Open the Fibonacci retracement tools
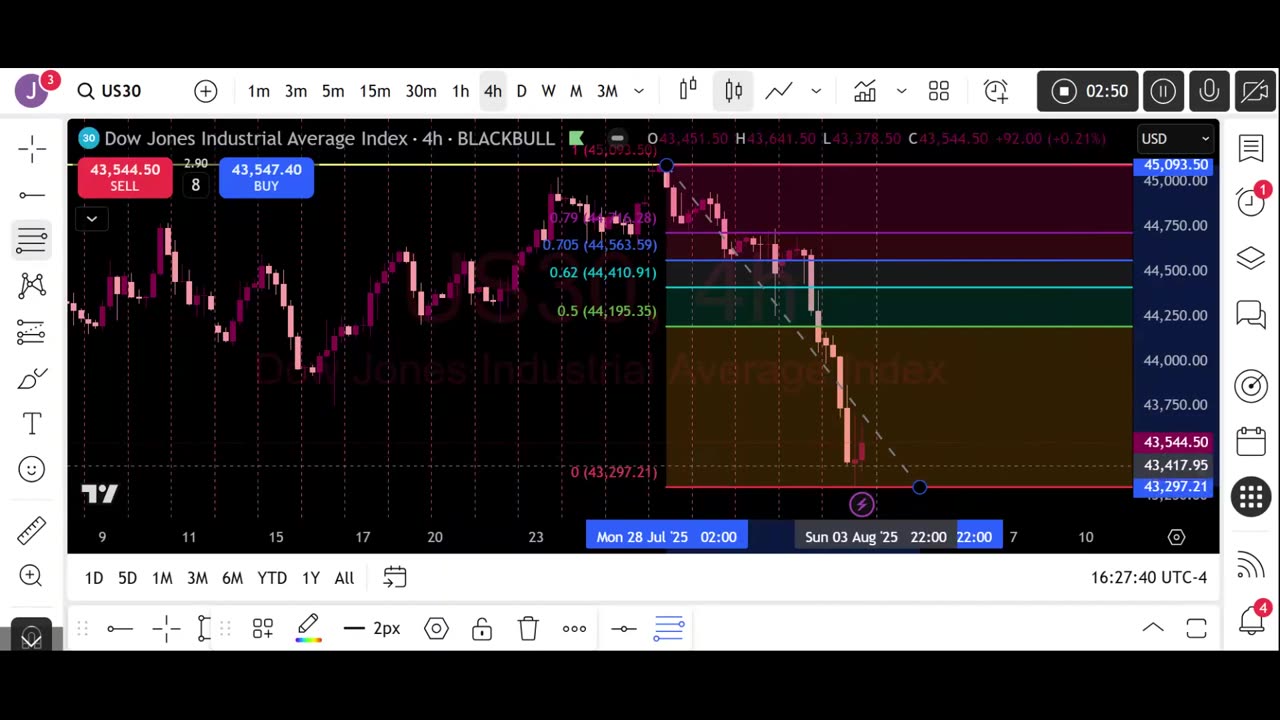Screen dimensions: 1280x720 pos(32,241)
